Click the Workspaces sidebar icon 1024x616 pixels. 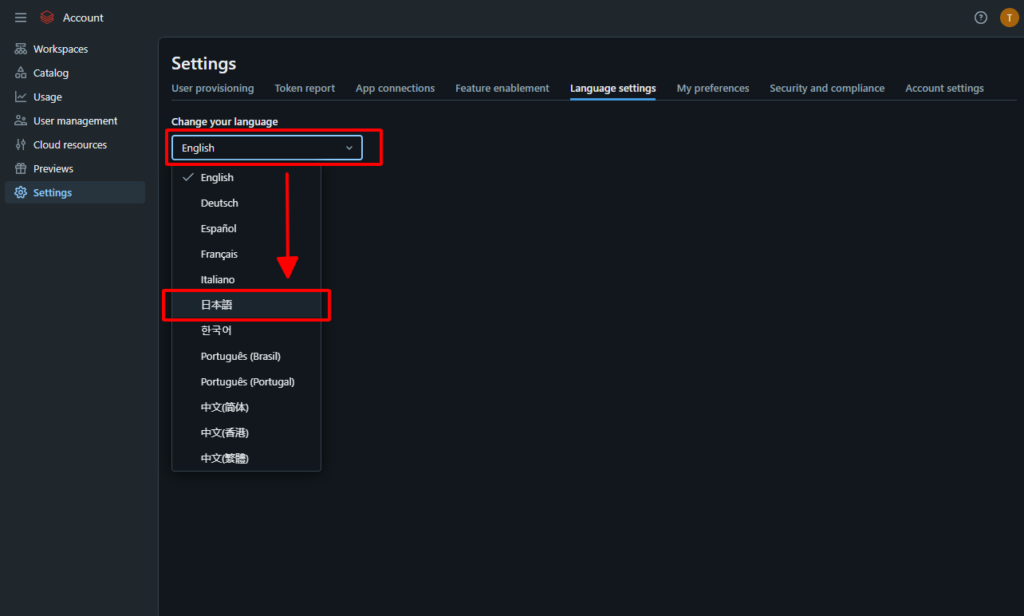pos(21,49)
